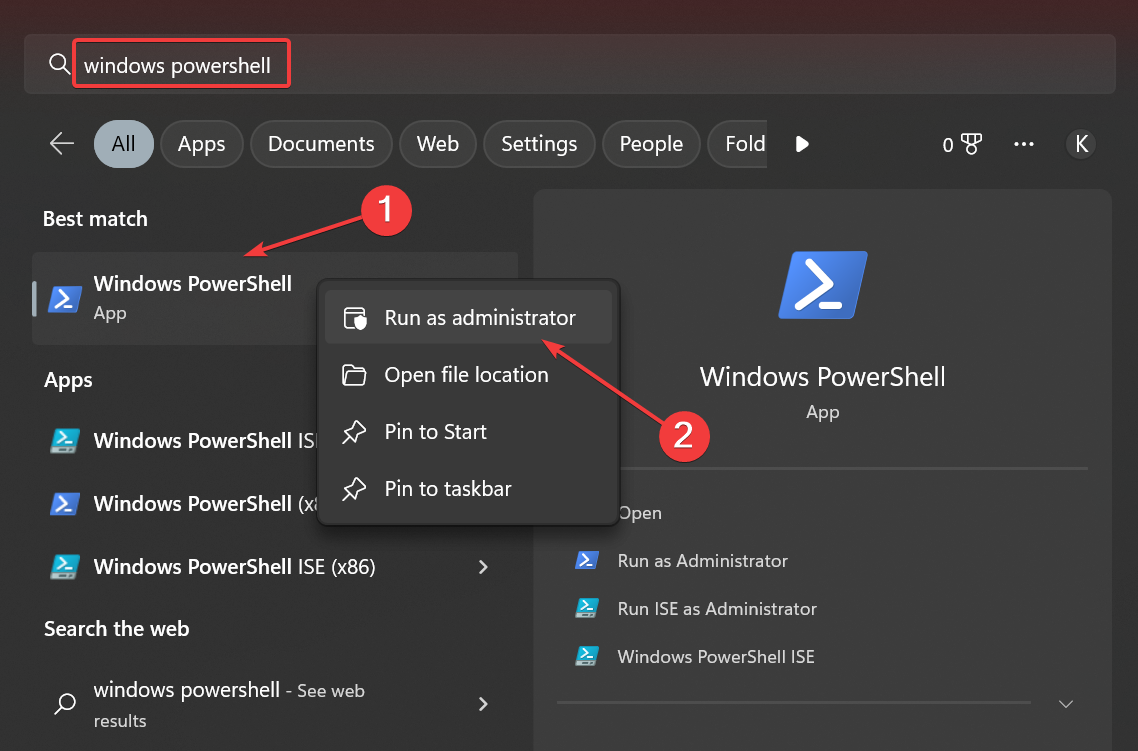
Task: Click the shield icon beside Run as administrator
Action: click(x=354, y=318)
